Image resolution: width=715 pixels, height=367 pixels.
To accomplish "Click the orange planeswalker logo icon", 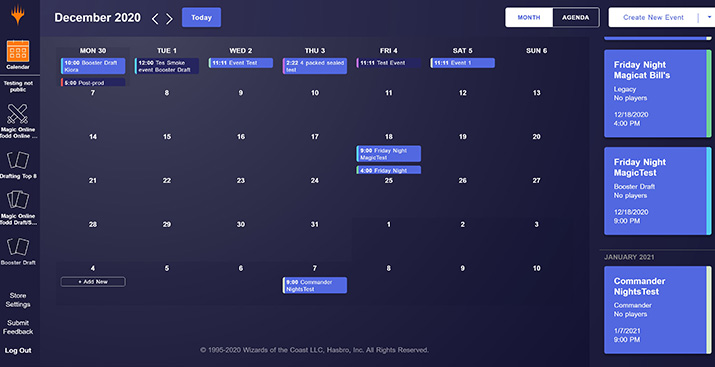I will coord(18,16).
